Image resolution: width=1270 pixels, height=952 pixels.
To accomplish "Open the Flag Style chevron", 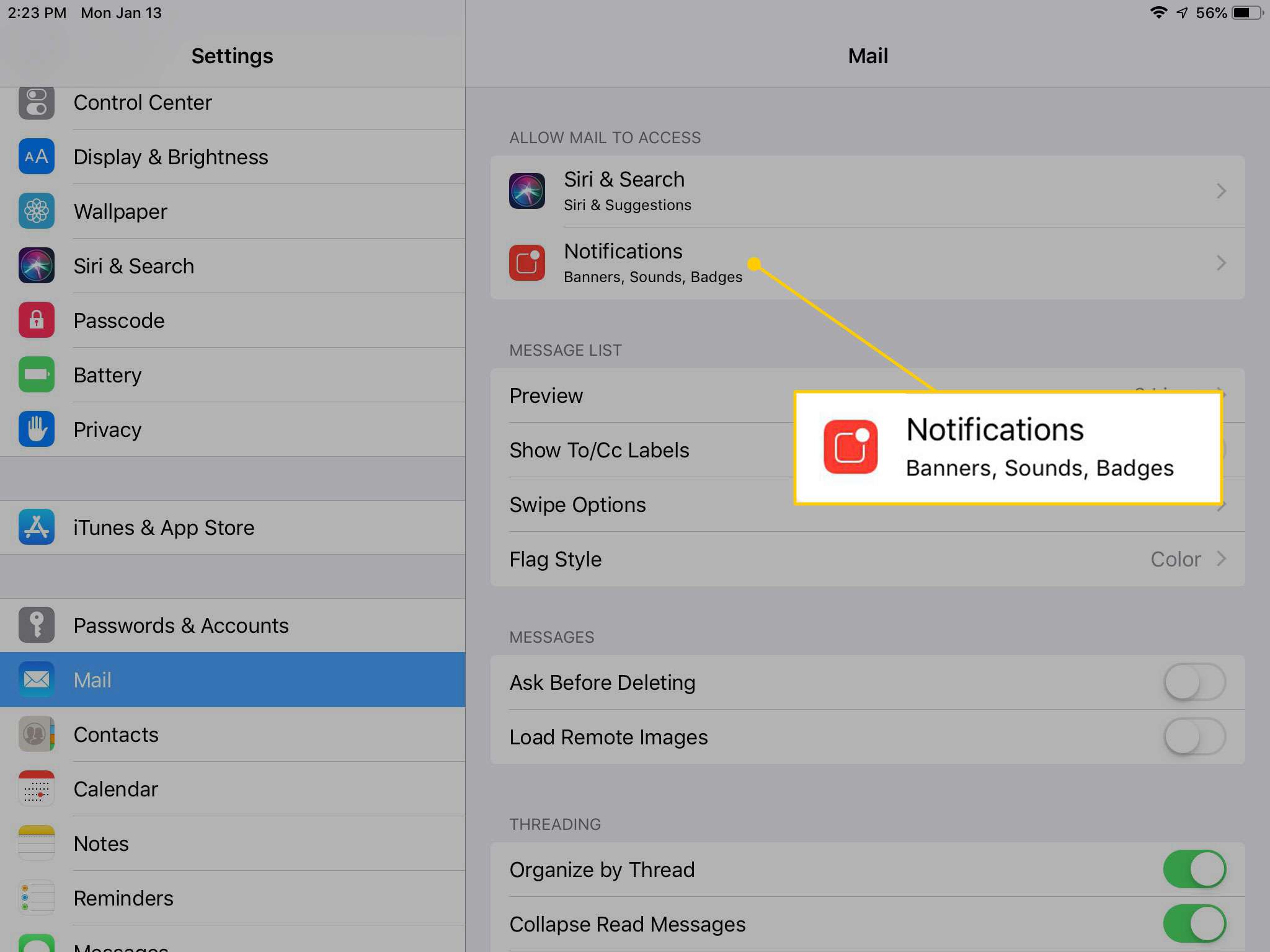I will [x=1221, y=559].
